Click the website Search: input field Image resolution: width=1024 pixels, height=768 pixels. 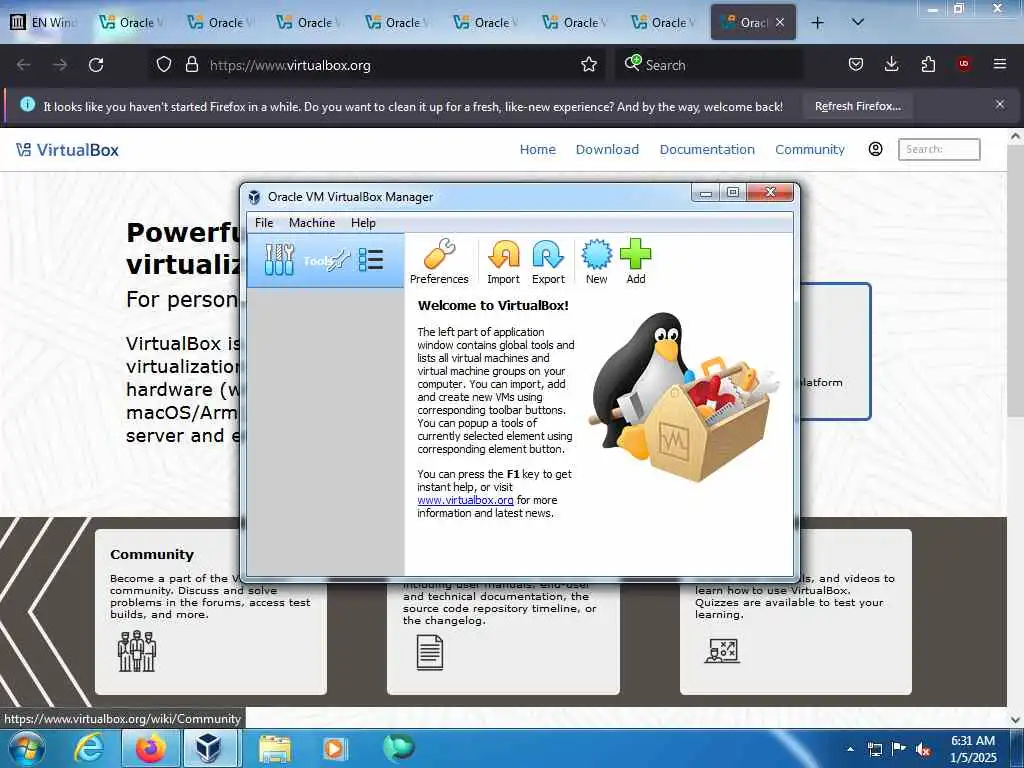(x=939, y=150)
